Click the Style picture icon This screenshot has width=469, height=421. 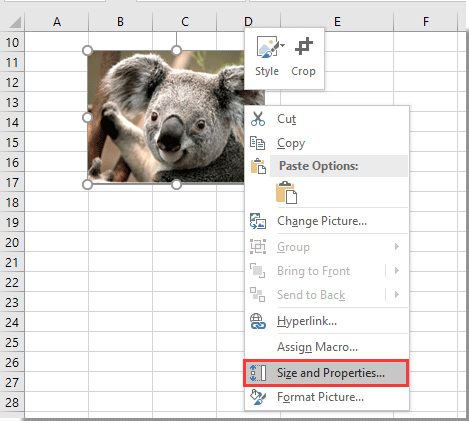pyautogui.click(x=267, y=47)
